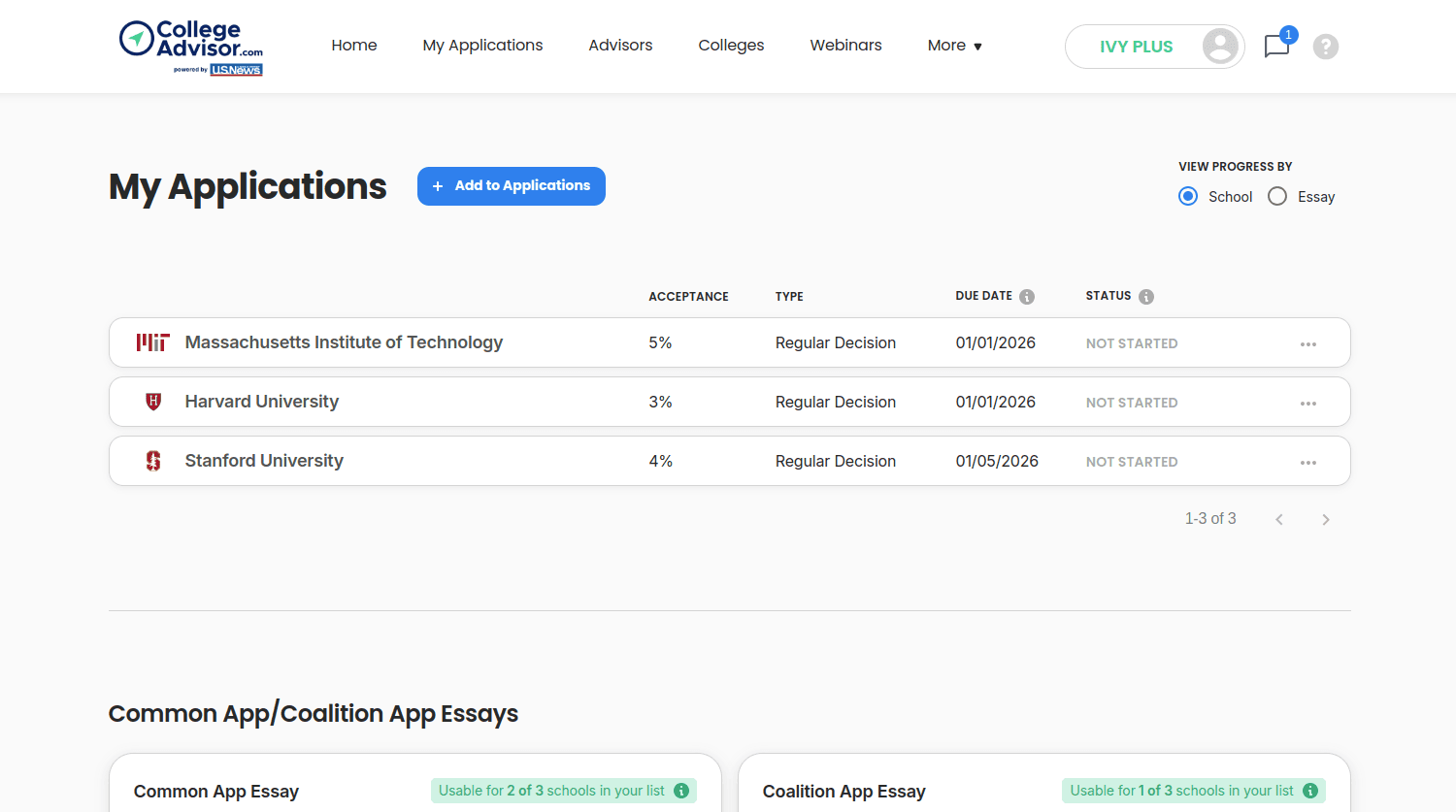Click the IVY PLUS account button
Image resolution: width=1456 pixels, height=812 pixels.
[1155, 47]
